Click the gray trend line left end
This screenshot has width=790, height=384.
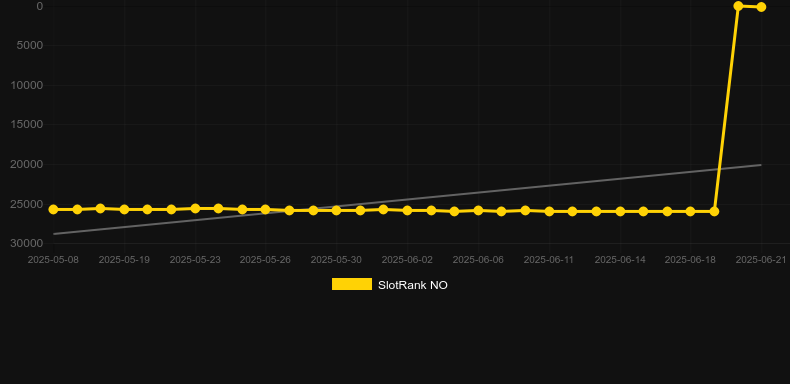(x=54, y=234)
